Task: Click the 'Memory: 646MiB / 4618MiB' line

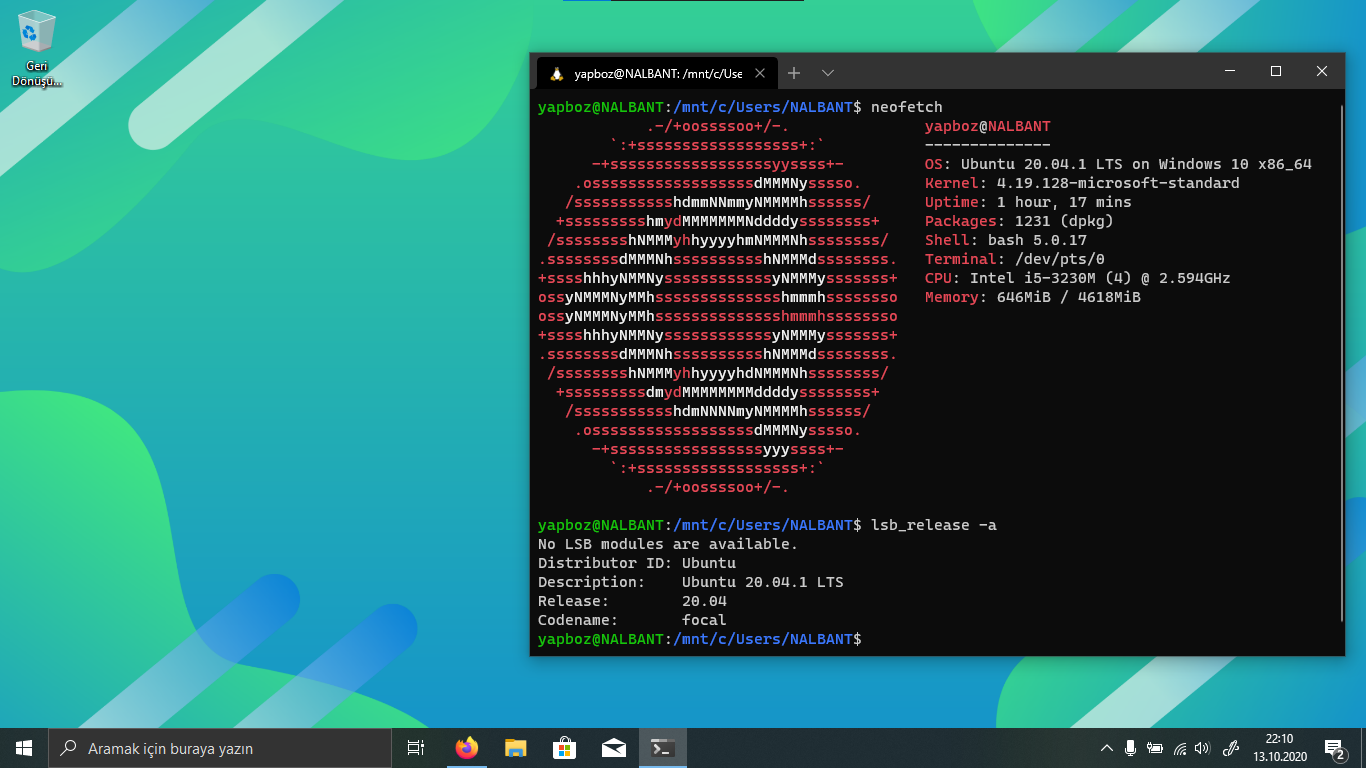Action: tap(1033, 297)
